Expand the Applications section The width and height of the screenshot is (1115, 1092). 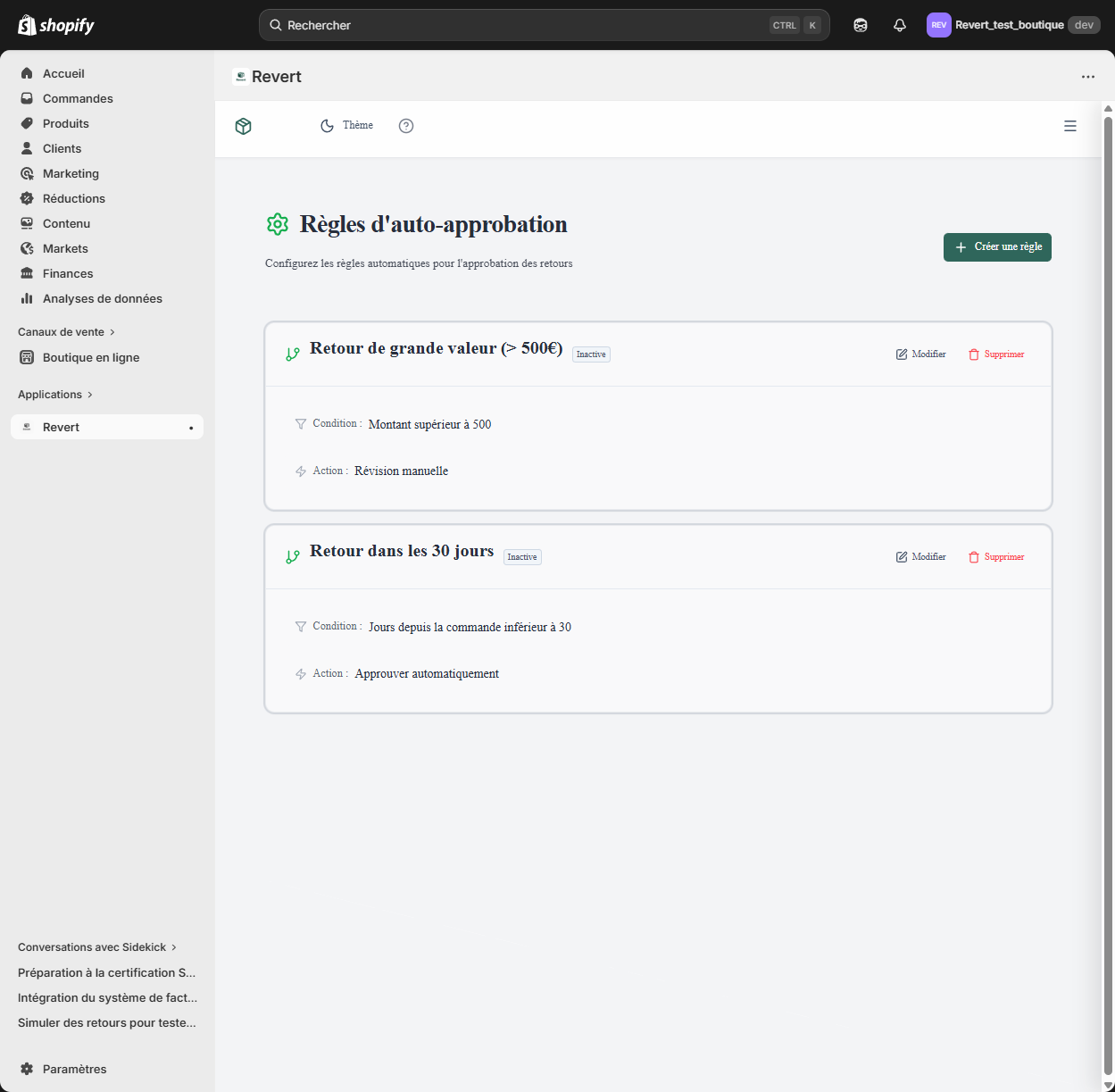click(x=55, y=395)
